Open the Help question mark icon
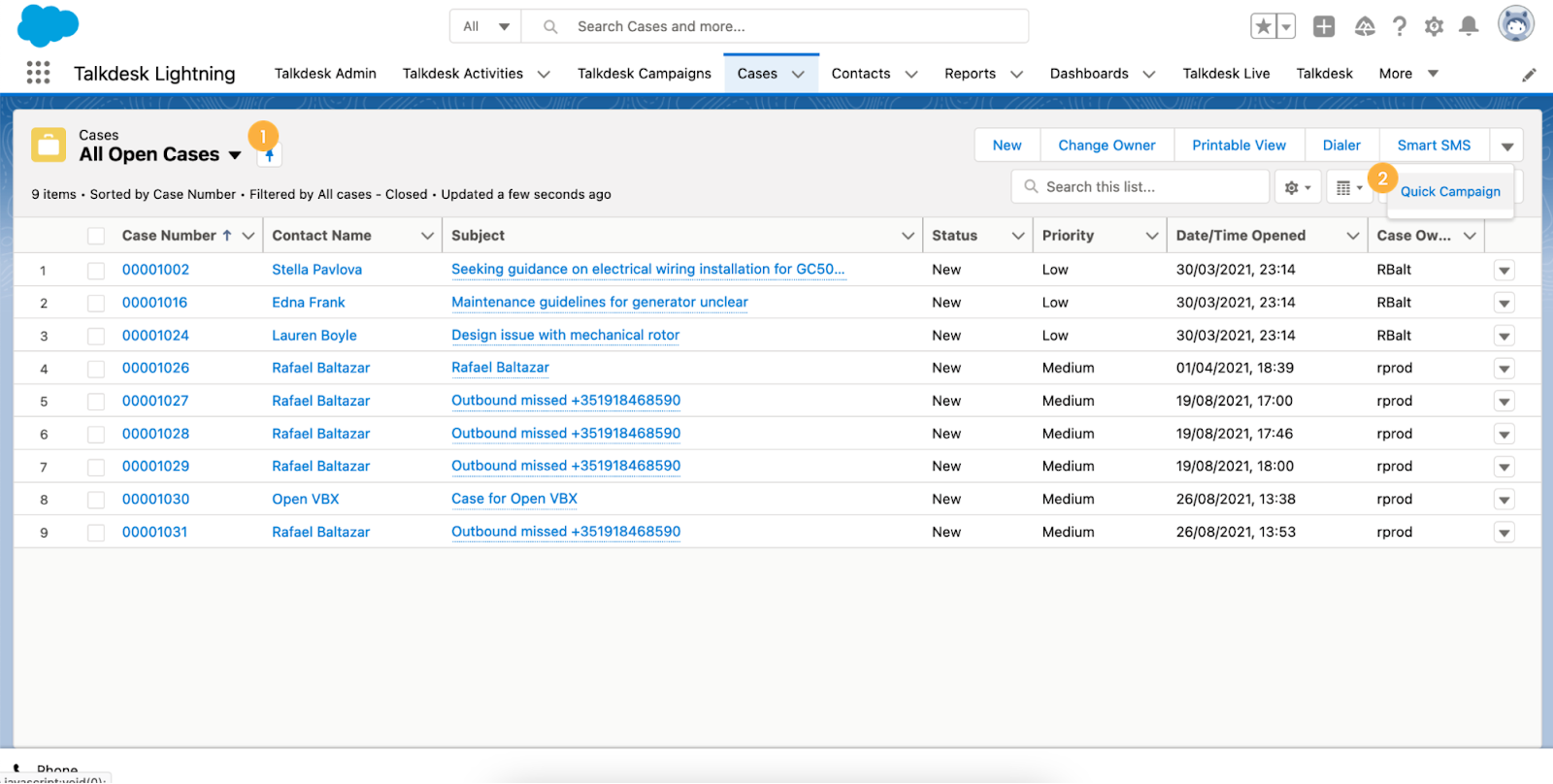This screenshot has height=784, width=1553. click(x=1399, y=26)
